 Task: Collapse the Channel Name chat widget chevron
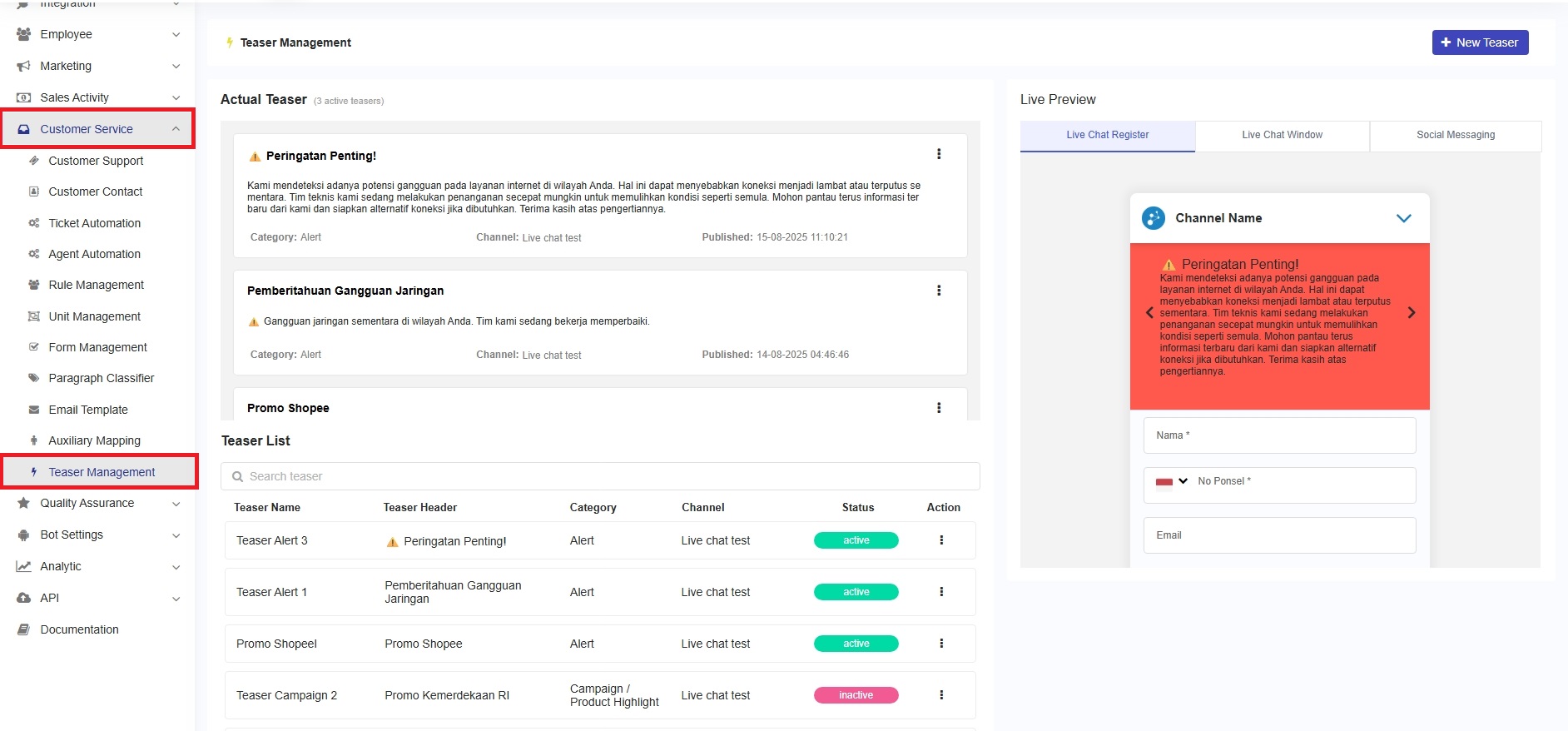[1403, 218]
